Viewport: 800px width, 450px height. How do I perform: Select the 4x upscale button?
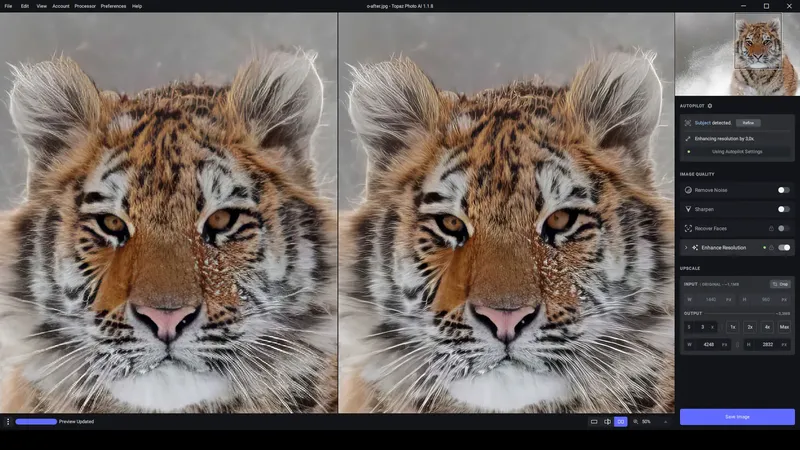[x=767, y=327]
